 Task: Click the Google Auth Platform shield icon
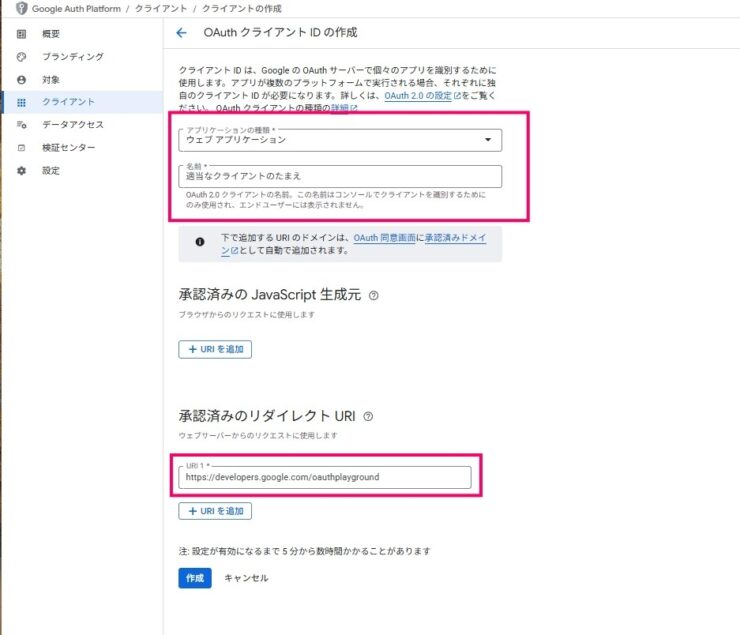pos(22,8)
